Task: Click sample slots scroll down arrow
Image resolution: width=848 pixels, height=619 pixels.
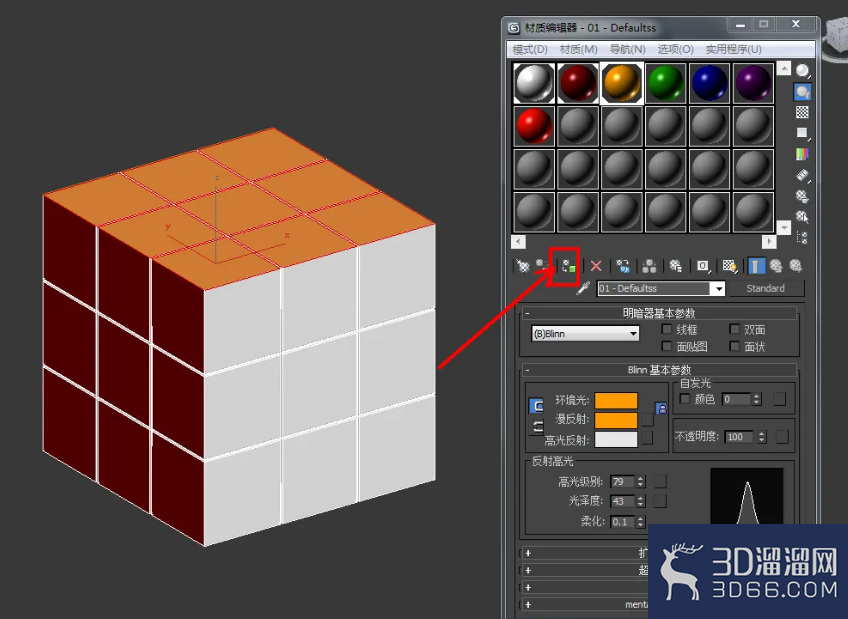Action: tap(784, 227)
